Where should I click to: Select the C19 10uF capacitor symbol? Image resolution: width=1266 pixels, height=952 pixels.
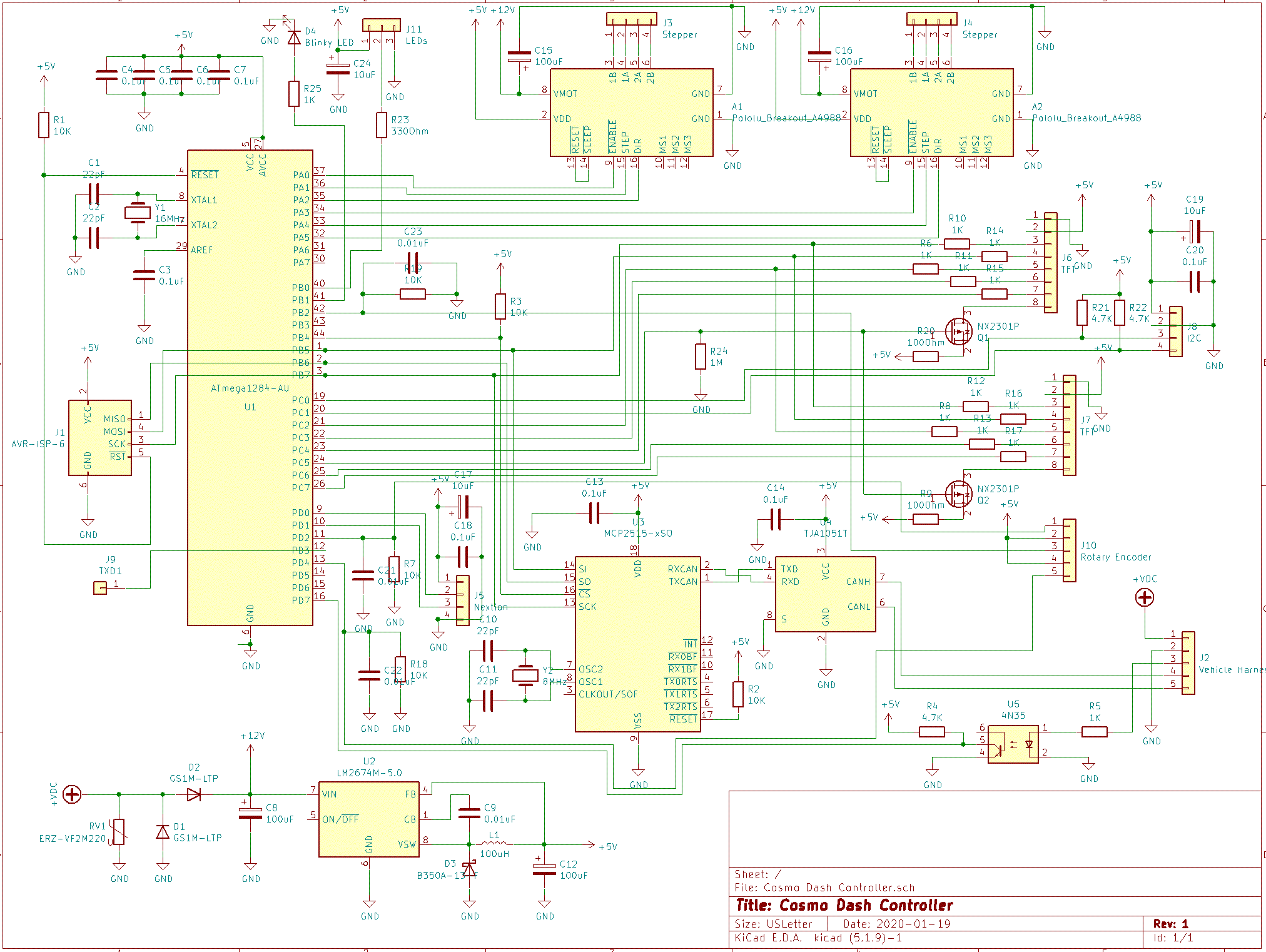pyautogui.click(x=1195, y=231)
